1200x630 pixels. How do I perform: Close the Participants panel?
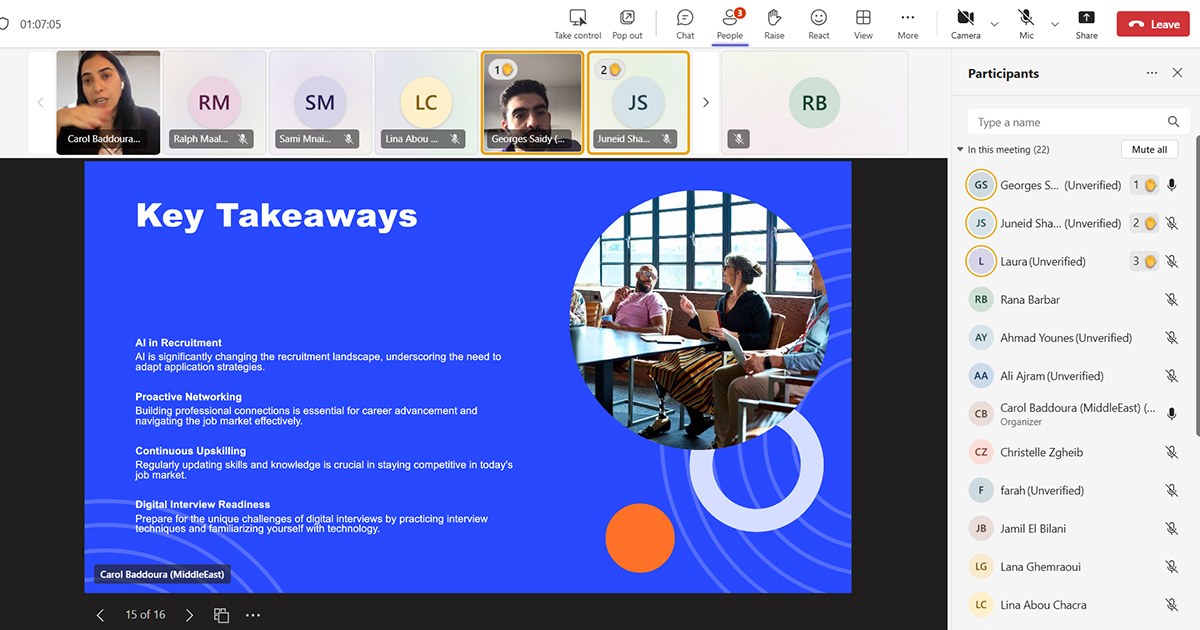1178,73
